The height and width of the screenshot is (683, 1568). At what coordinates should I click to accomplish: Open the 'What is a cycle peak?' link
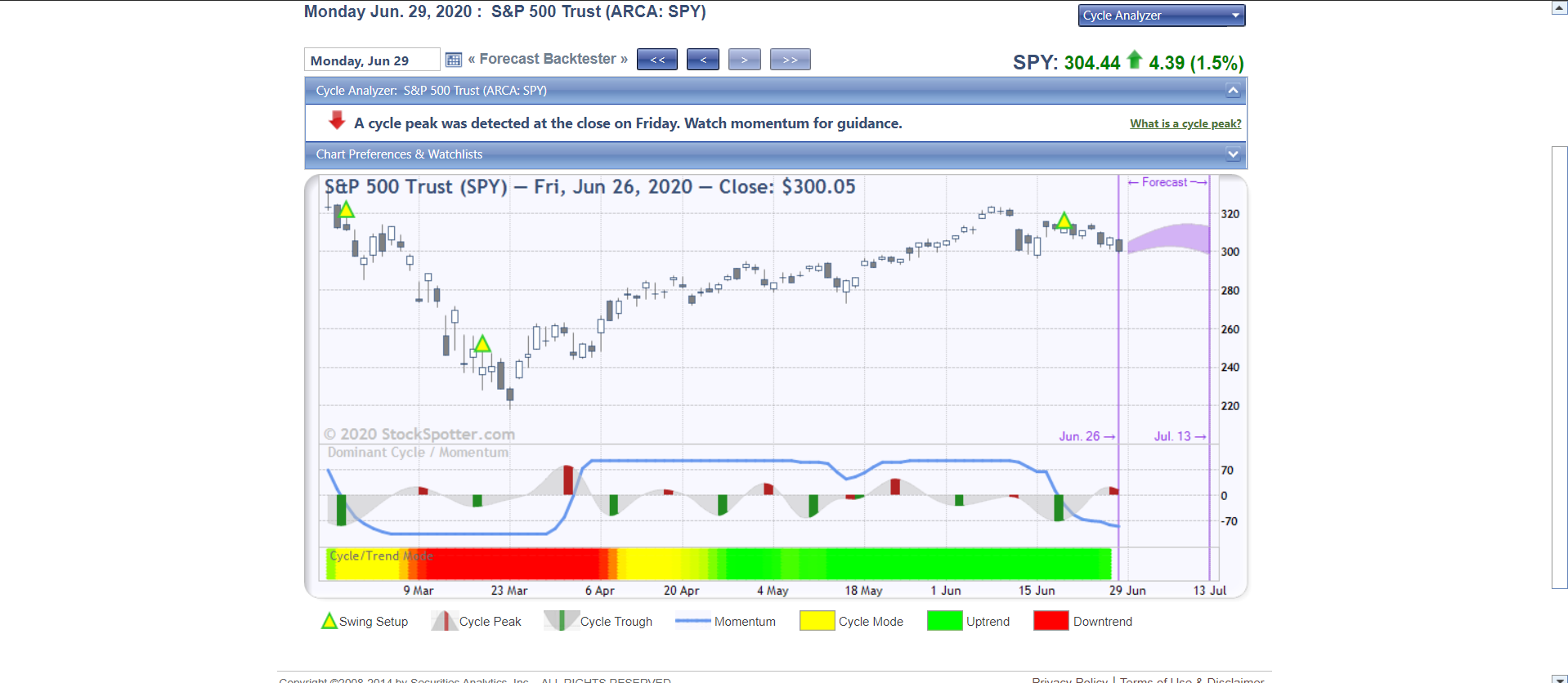click(x=1185, y=123)
